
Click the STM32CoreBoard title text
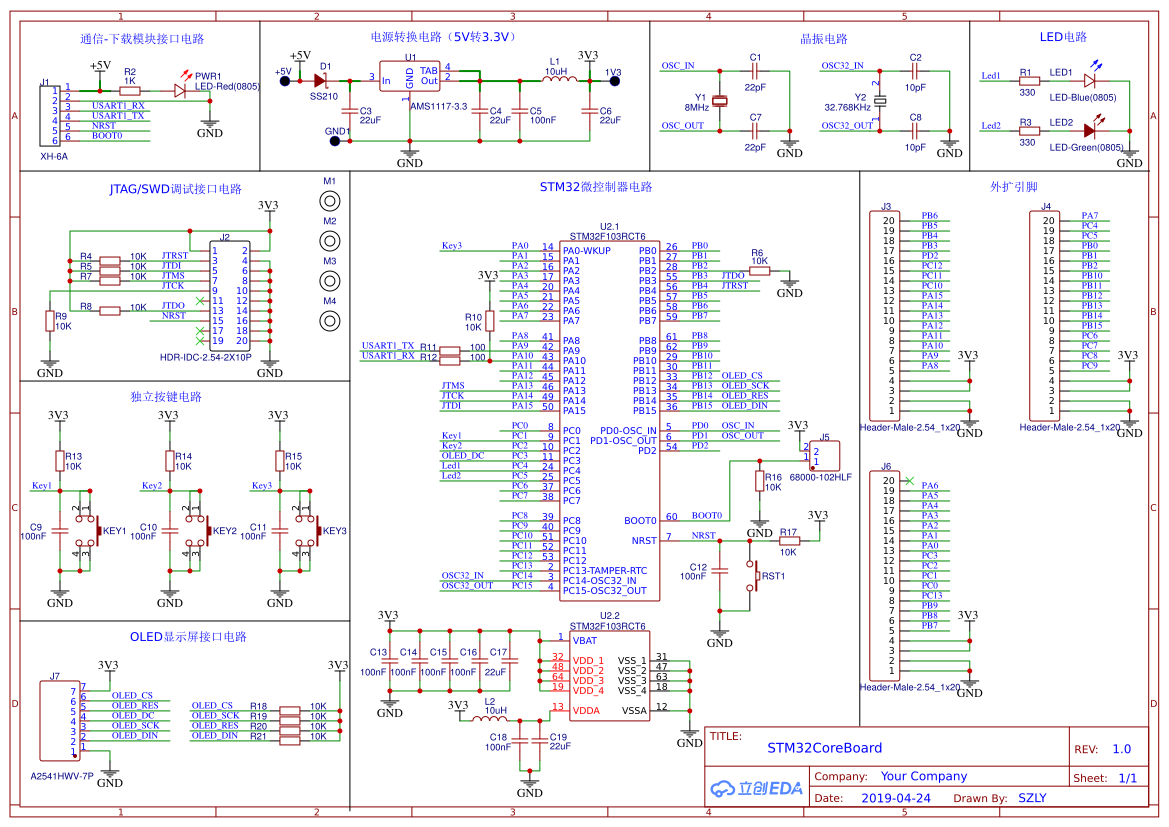pos(825,748)
